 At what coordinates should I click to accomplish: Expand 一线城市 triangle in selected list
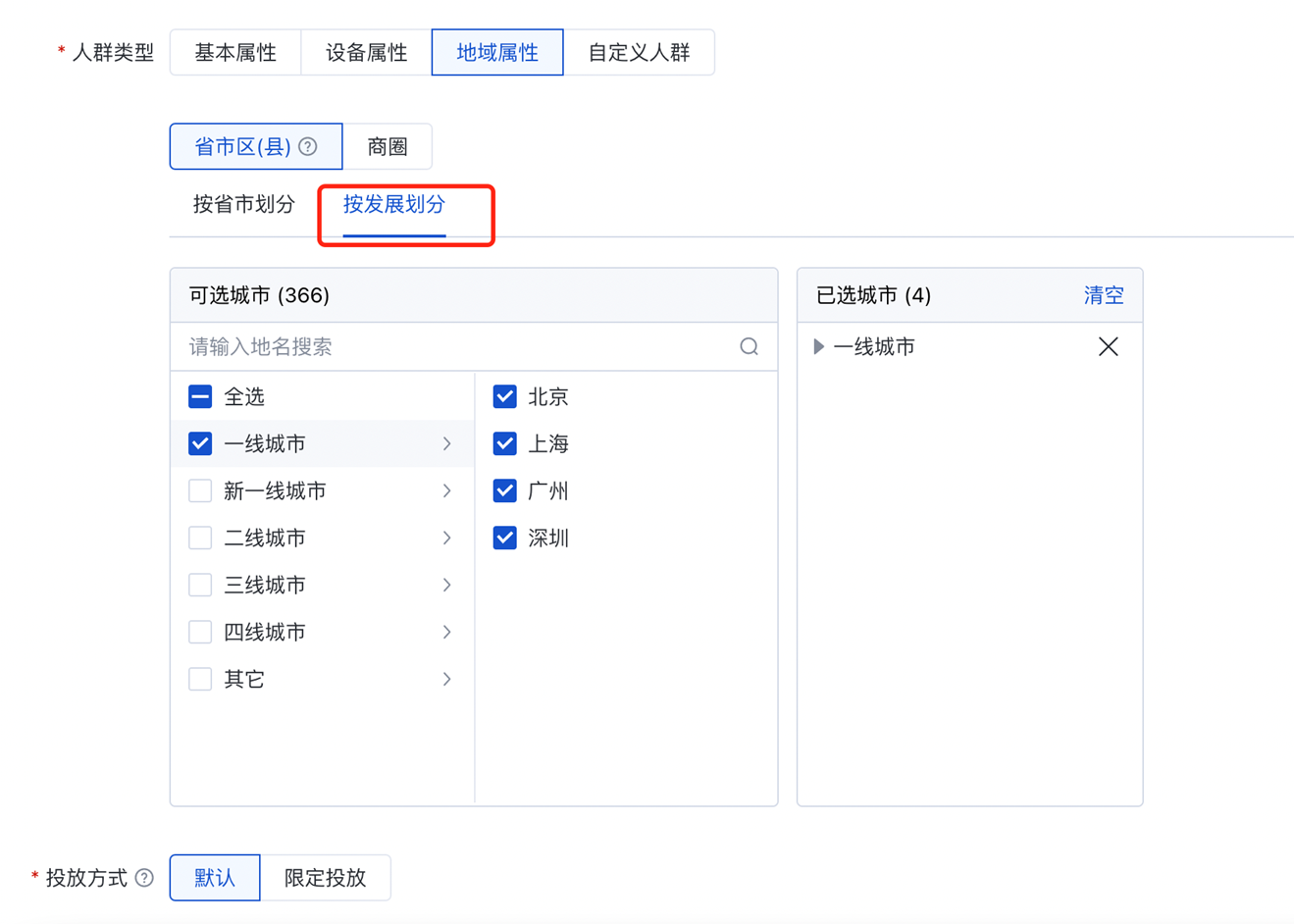pos(819,346)
